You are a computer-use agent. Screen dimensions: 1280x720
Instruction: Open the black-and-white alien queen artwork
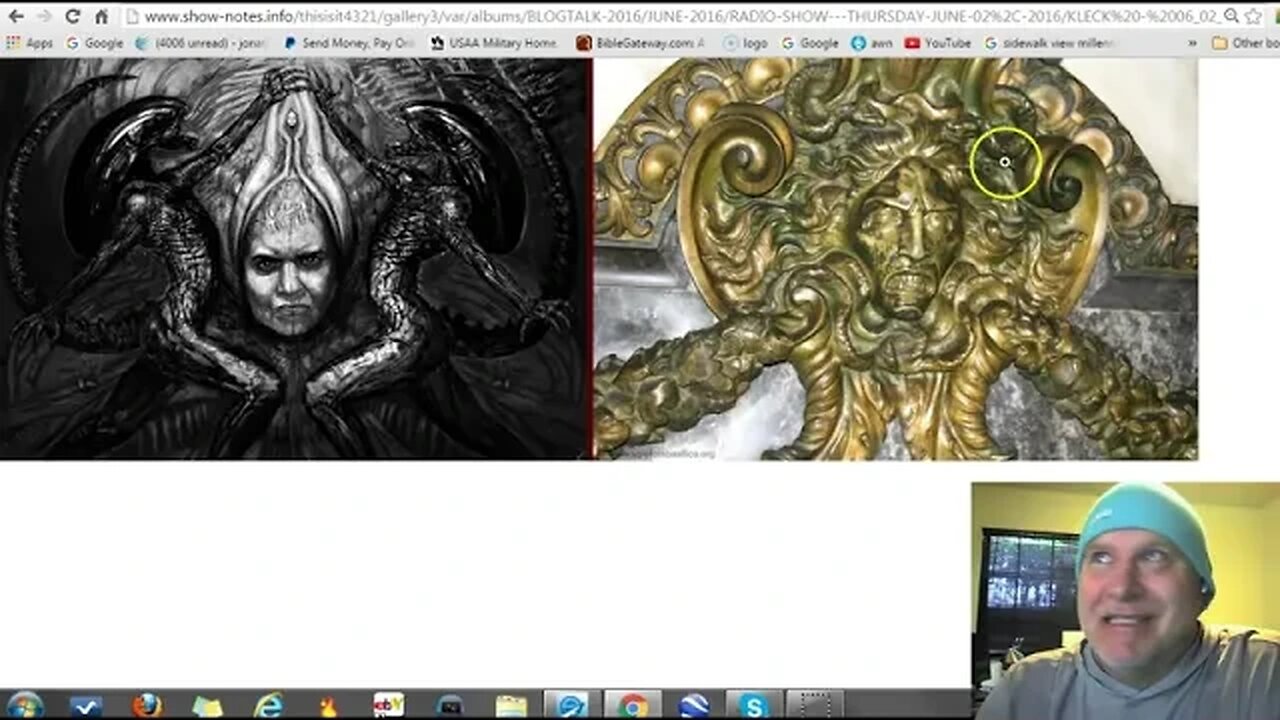tap(295, 259)
